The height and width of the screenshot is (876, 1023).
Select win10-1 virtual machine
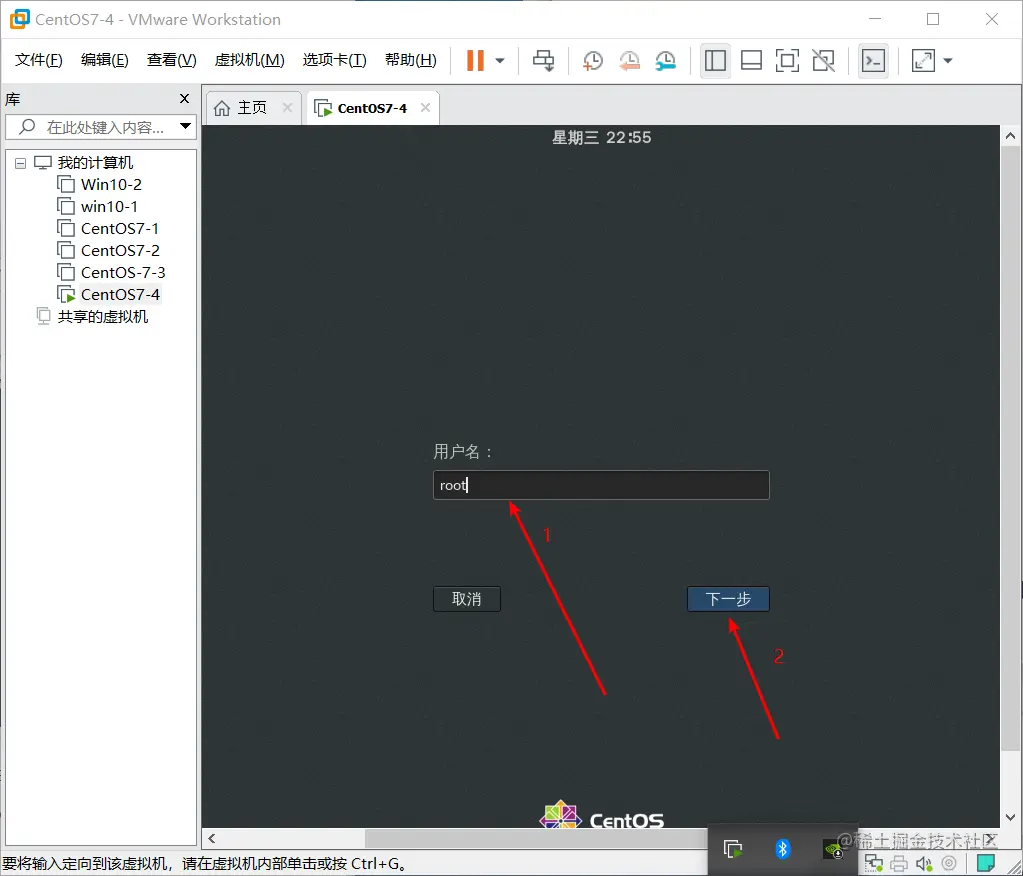pyautogui.click(x=109, y=207)
